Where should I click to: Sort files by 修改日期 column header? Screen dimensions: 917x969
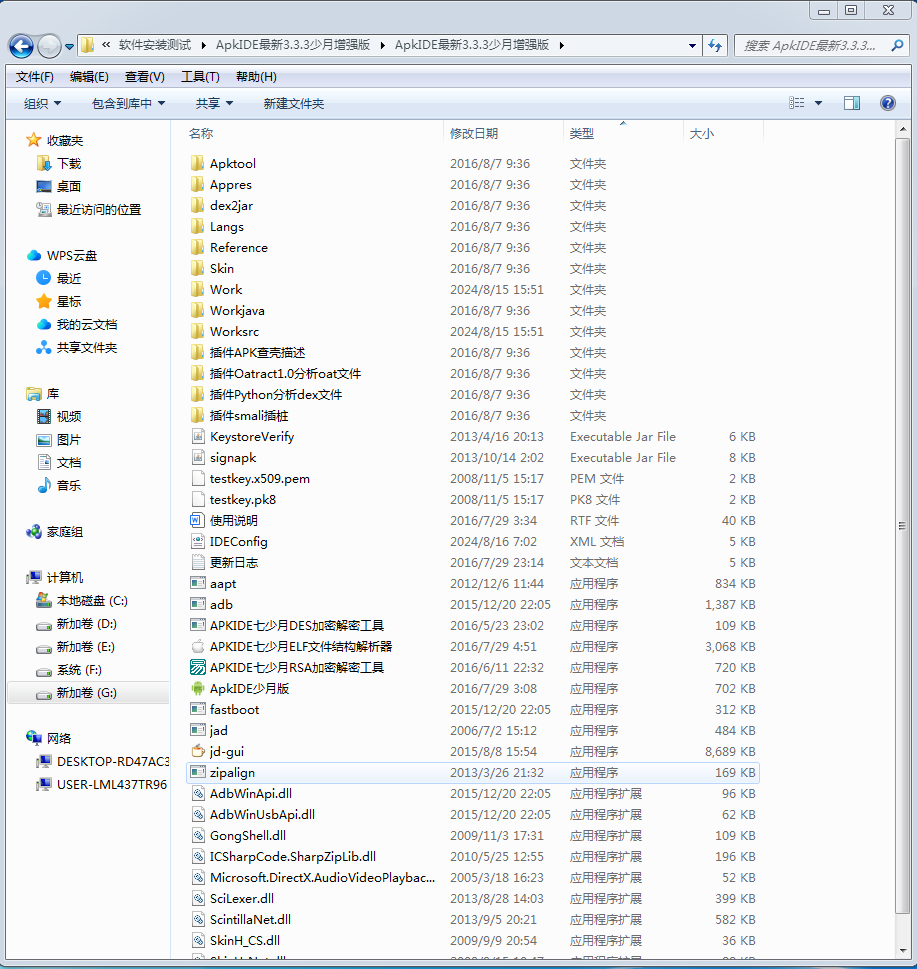click(474, 133)
